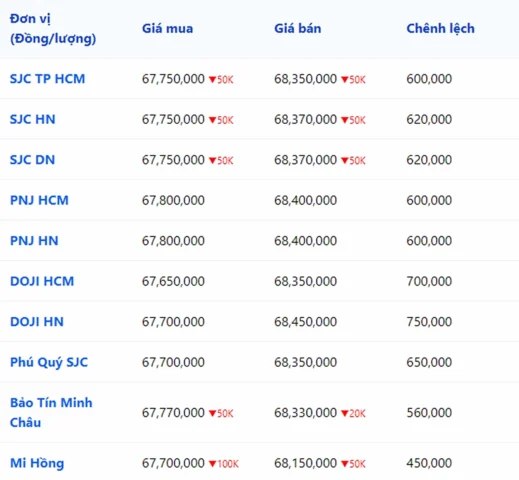The height and width of the screenshot is (480, 519).
Task: Click the 750,000 difference value for DOJI HN
Action: pos(429,322)
